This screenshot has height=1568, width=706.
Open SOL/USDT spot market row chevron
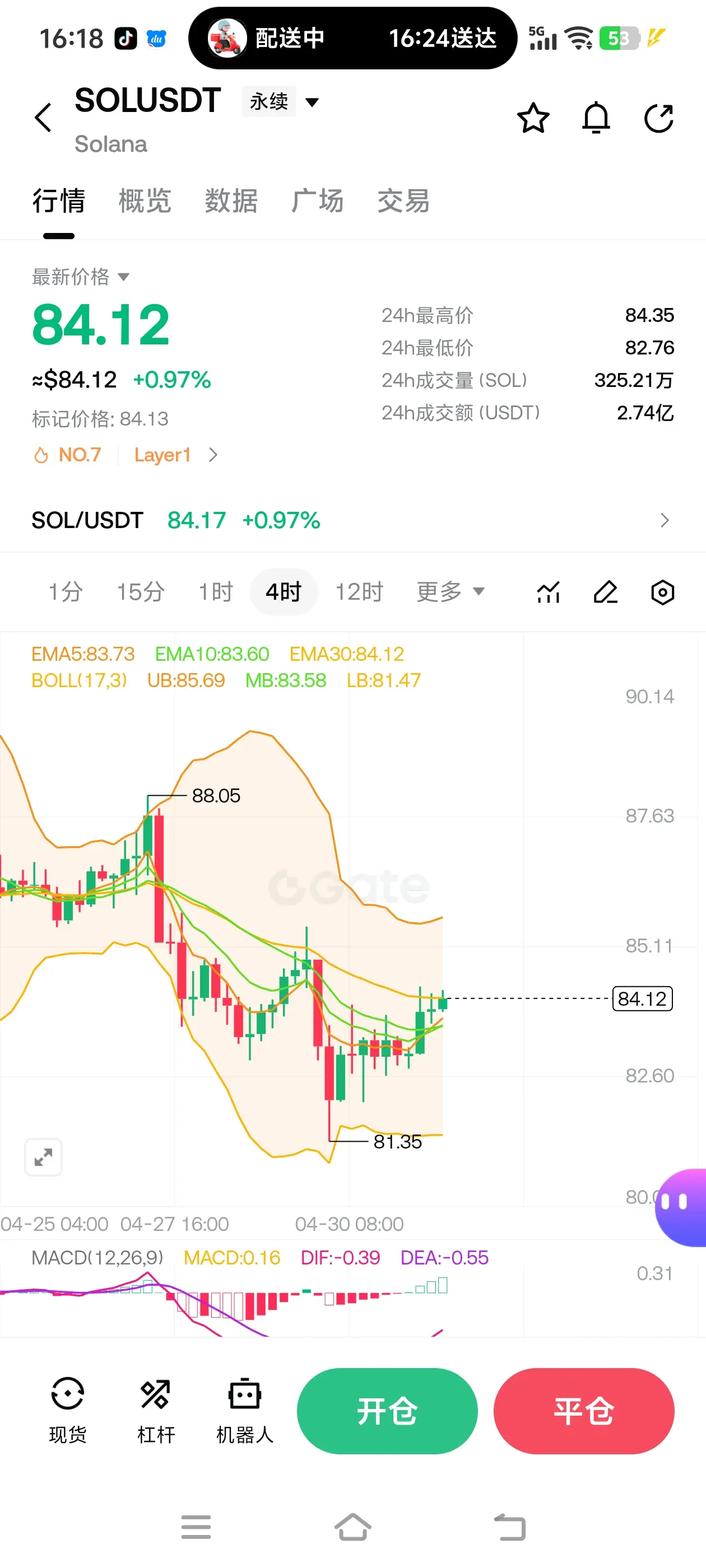click(664, 520)
